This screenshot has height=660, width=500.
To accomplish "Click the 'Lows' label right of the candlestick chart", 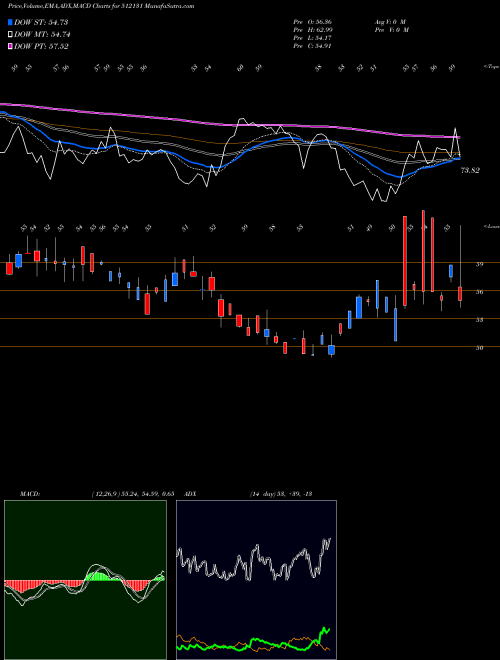I will coord(491,226).
